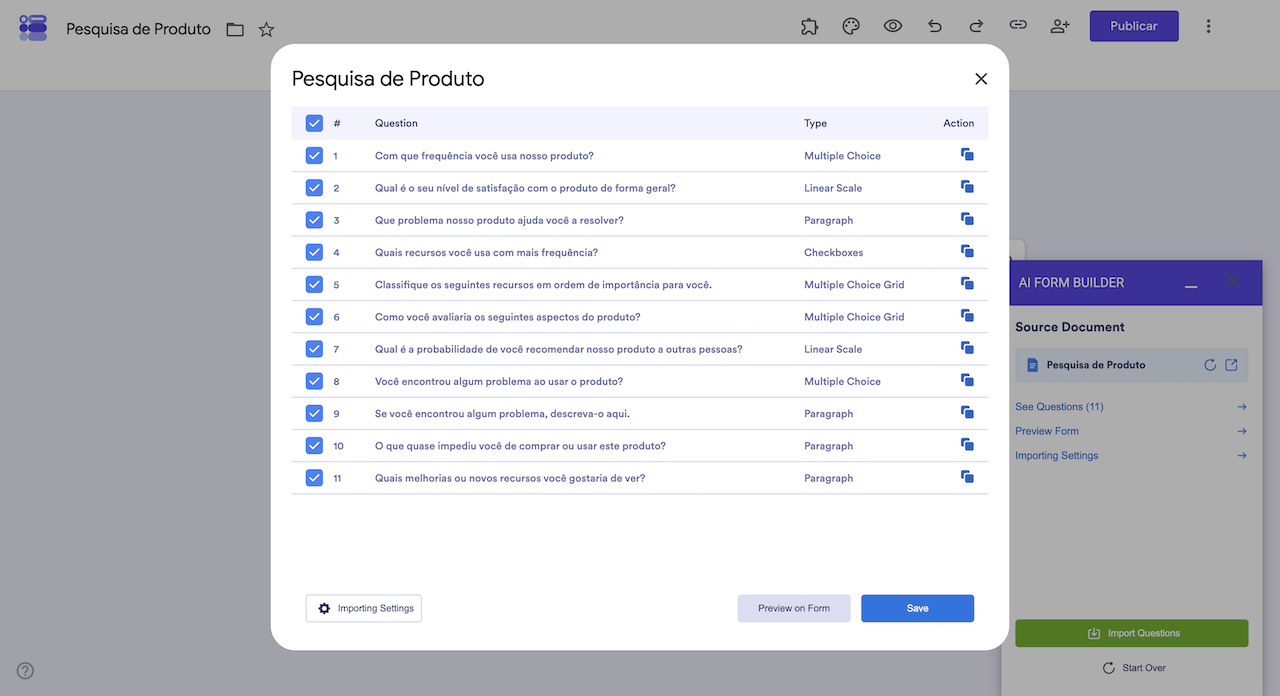This screenshot has width=1280, height=696.
Task: Click the help question mark icon
Action: 25,671
